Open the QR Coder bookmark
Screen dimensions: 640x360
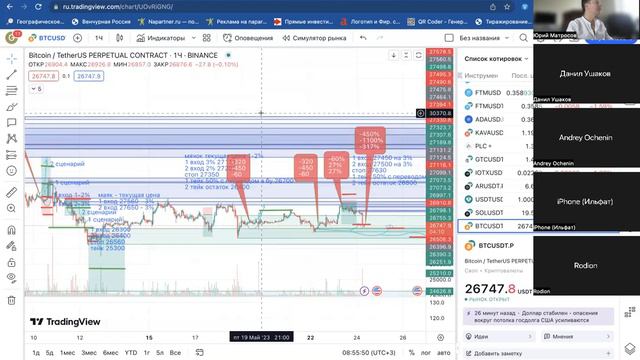point(438,22)
